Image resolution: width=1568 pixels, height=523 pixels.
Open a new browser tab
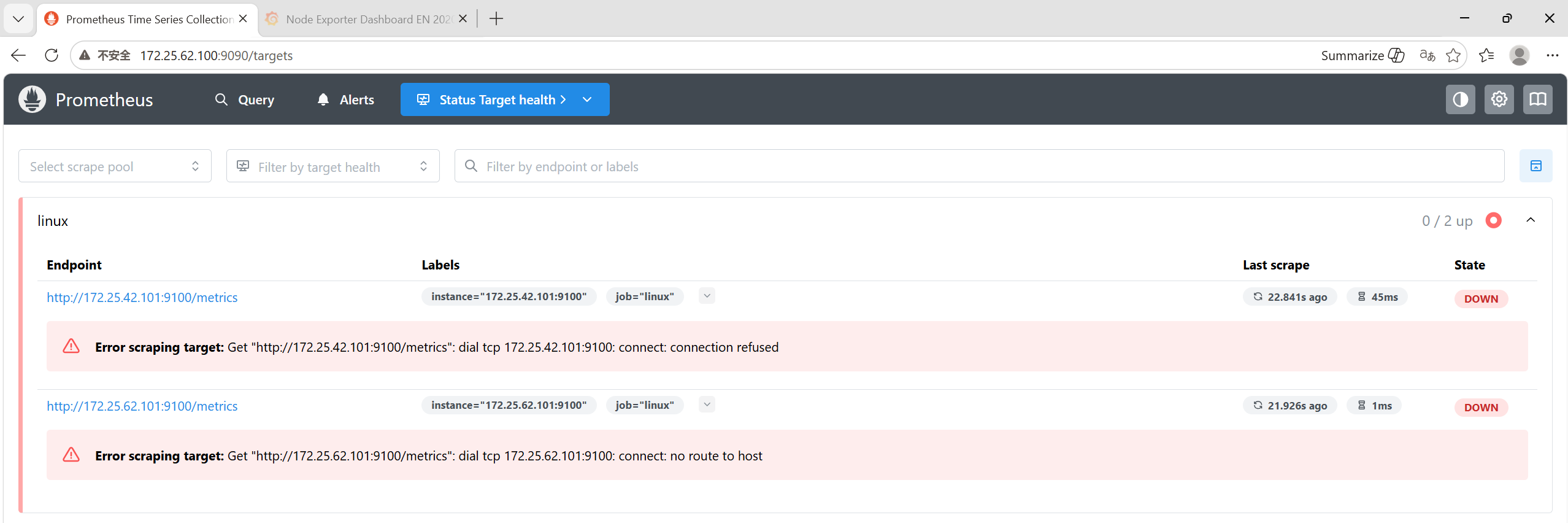pyautogui.click(x=496, y=19)
